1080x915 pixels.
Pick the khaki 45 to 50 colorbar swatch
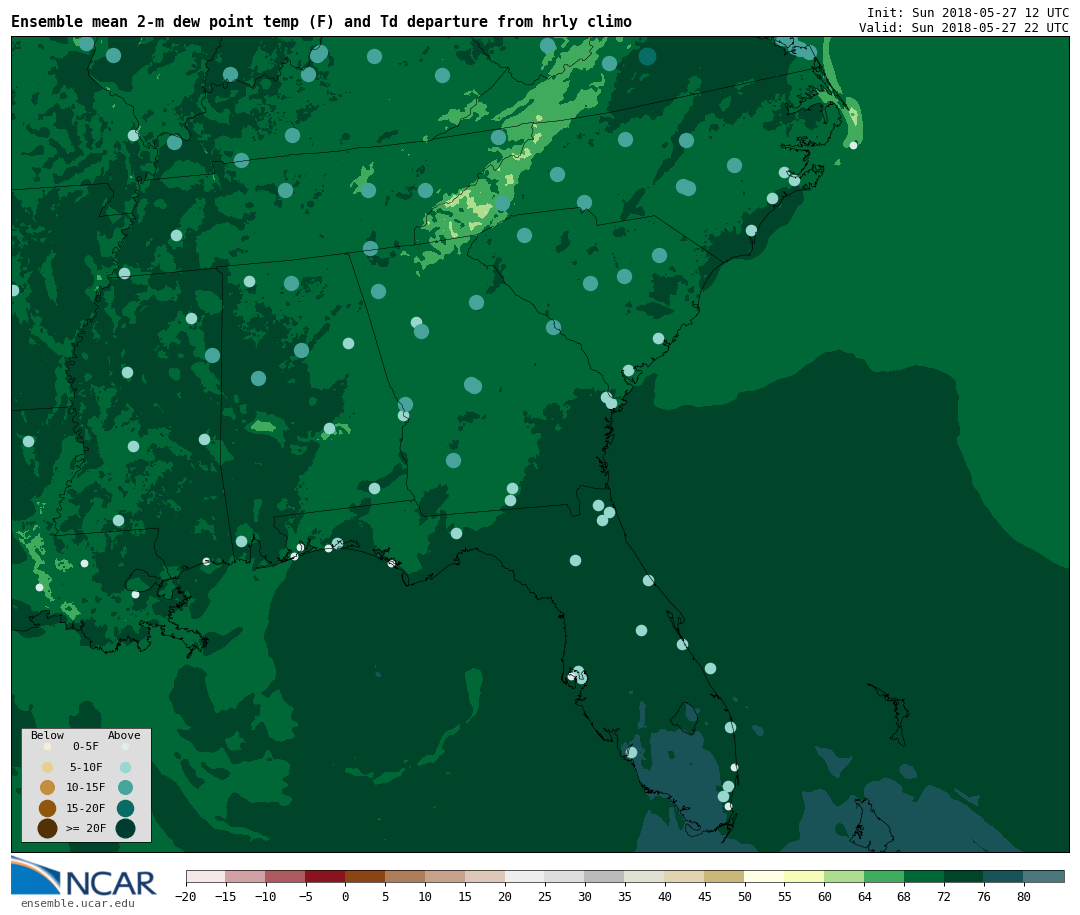coord(725,876)
